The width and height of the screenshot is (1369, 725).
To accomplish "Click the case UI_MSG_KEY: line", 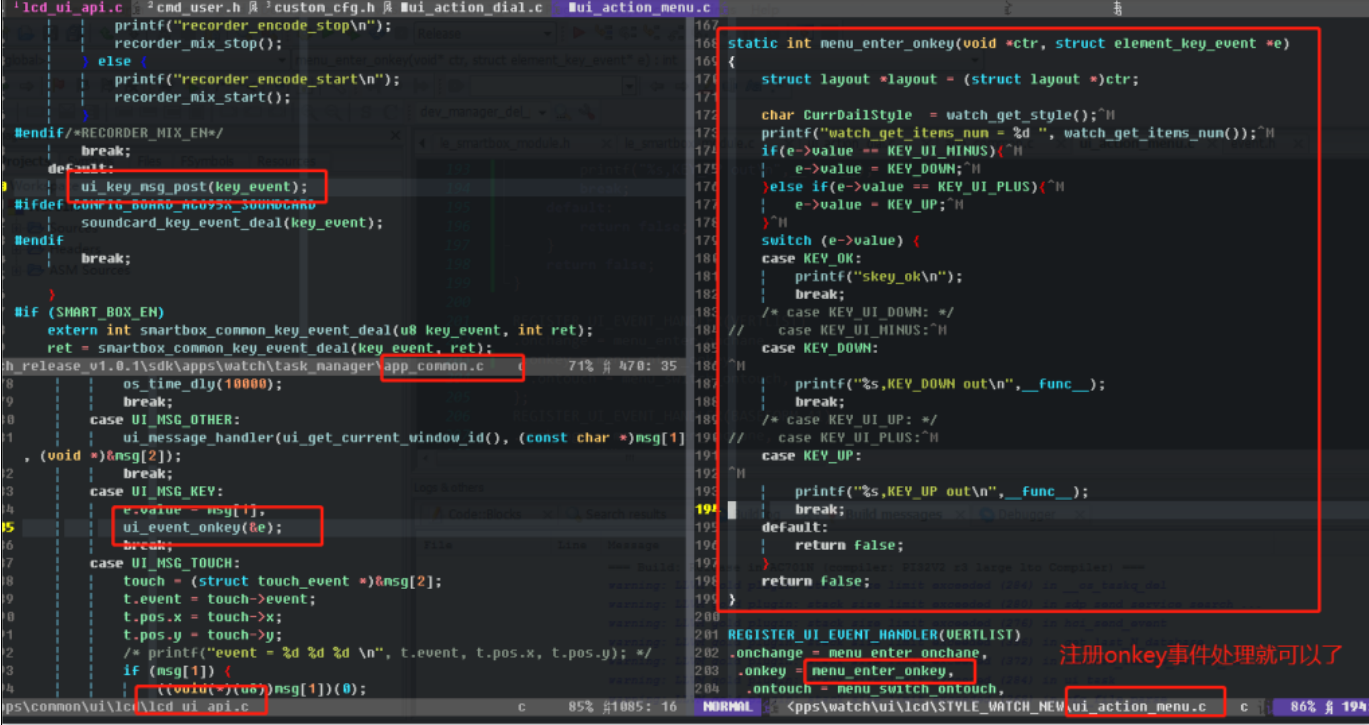I will (x=156, y=491).
